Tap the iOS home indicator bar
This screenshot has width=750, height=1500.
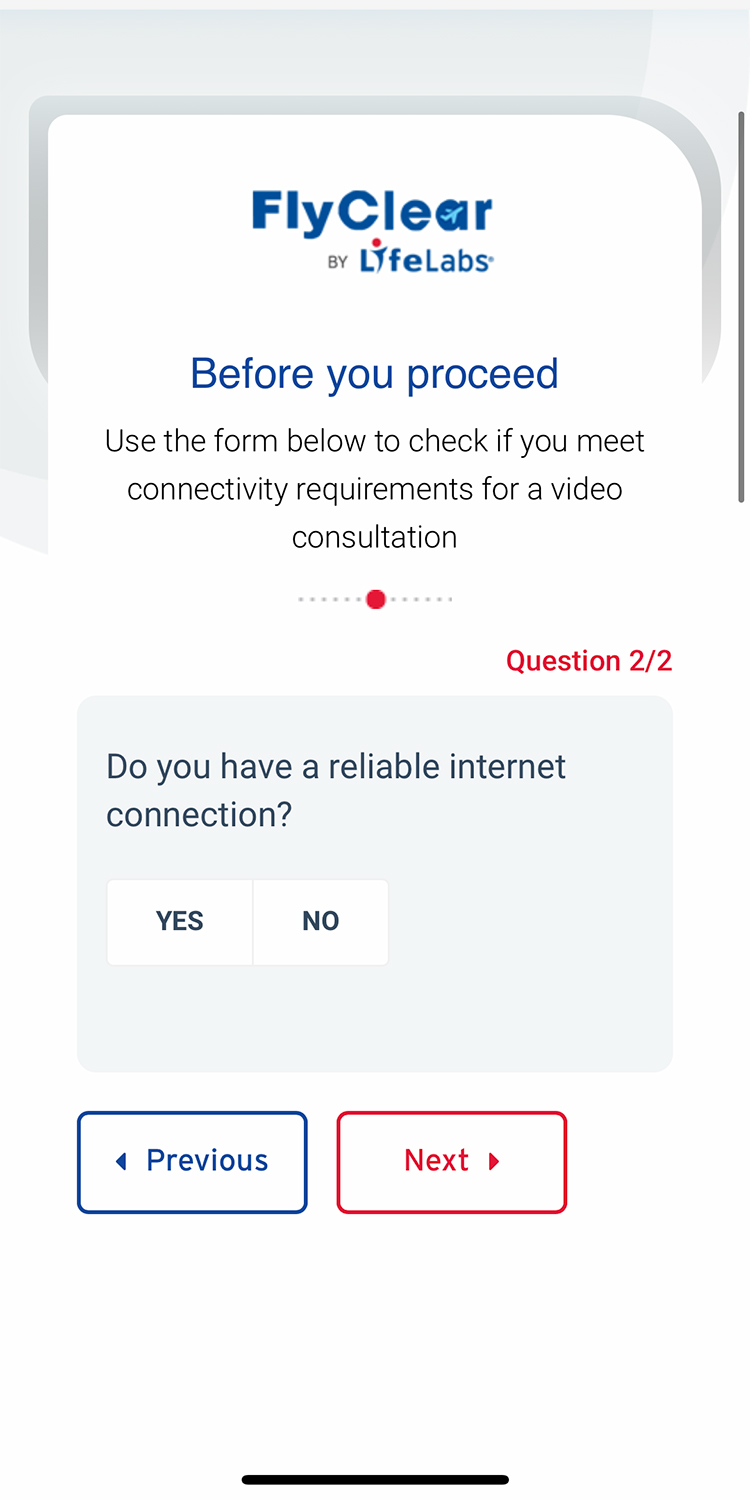(x=375, y=1479)
